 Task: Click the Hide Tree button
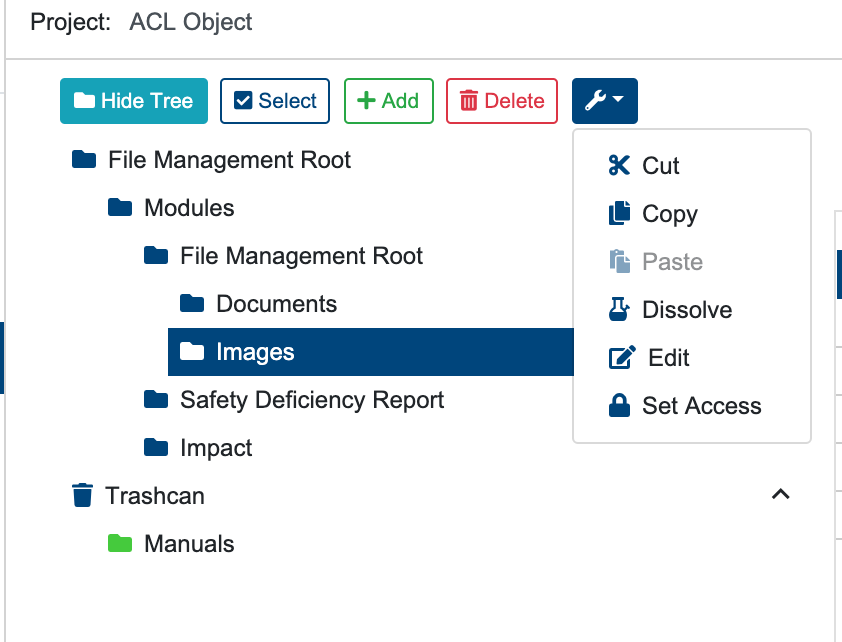coord(134,101)
